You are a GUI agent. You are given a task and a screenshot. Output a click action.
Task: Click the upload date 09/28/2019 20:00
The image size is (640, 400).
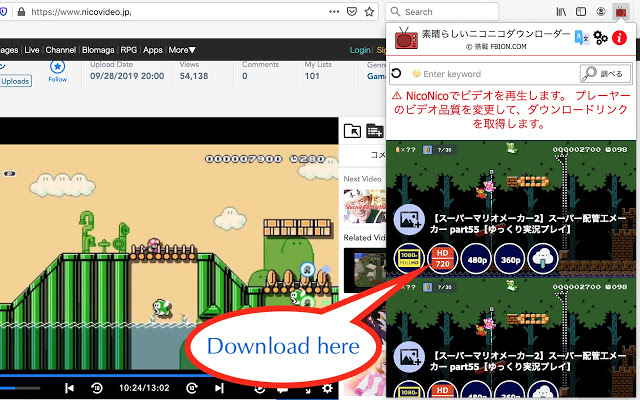127,76
